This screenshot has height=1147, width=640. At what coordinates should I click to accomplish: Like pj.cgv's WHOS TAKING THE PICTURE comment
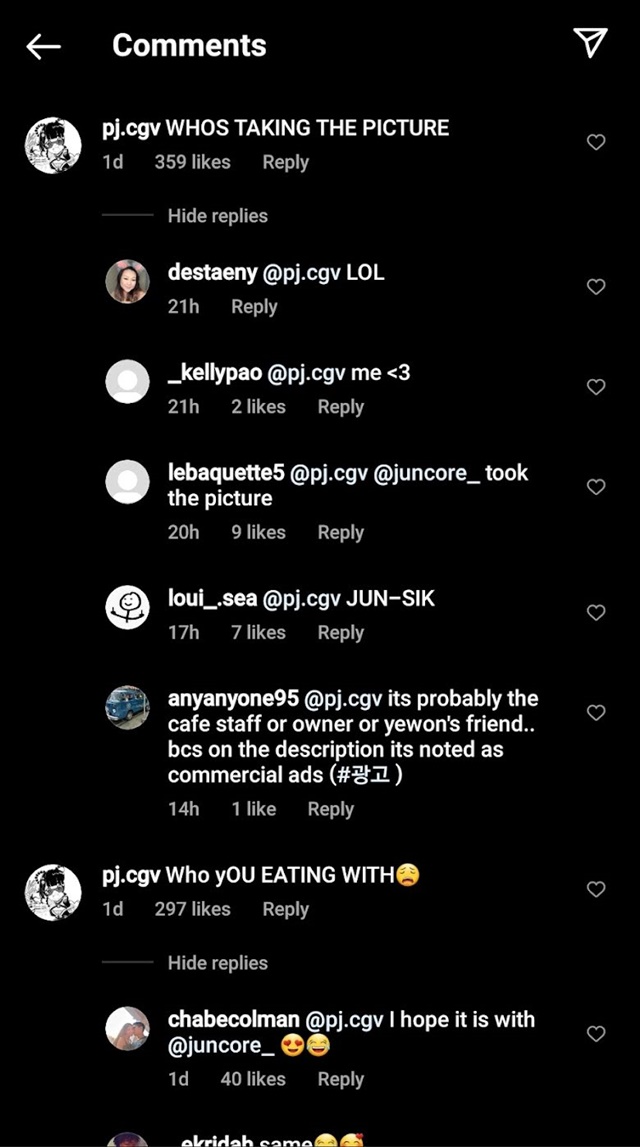click(596, 142)
